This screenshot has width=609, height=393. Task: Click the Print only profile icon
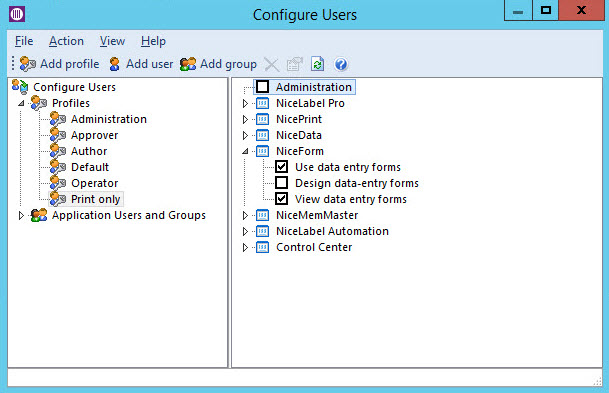tap(58, 199)
